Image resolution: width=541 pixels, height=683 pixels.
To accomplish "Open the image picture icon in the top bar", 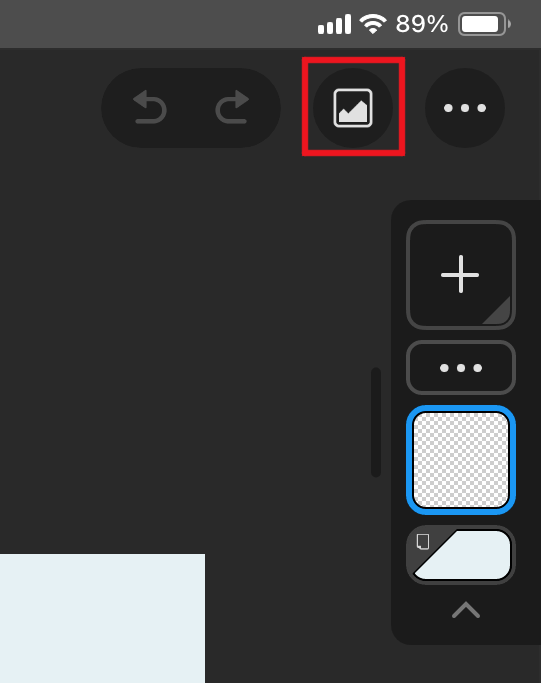I will coord(353,108).
